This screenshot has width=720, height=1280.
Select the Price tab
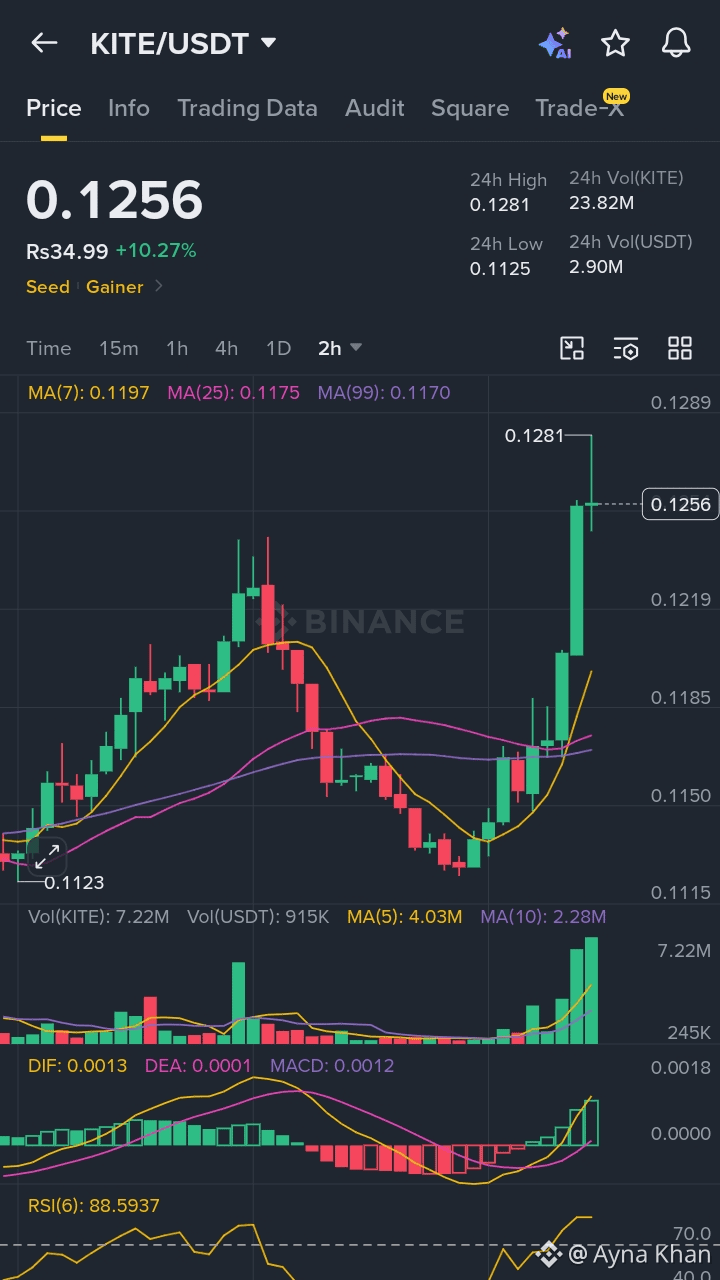coord(54,108)
